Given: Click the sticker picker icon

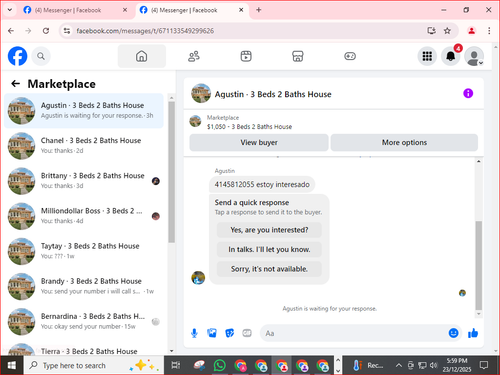Looking at the screenshot, I should (x=229, y=333).
